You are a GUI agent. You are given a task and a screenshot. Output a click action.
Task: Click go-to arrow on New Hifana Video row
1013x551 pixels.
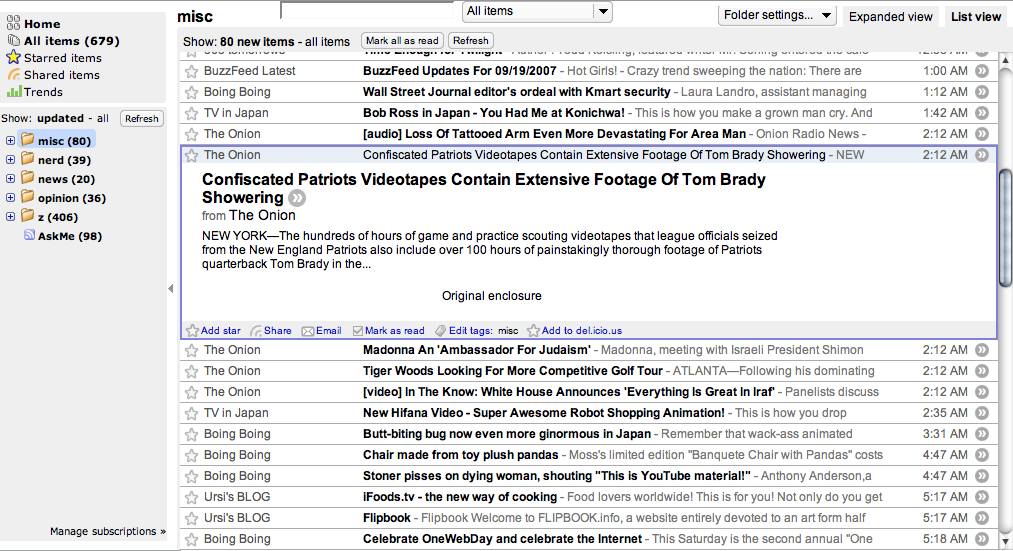982,413
